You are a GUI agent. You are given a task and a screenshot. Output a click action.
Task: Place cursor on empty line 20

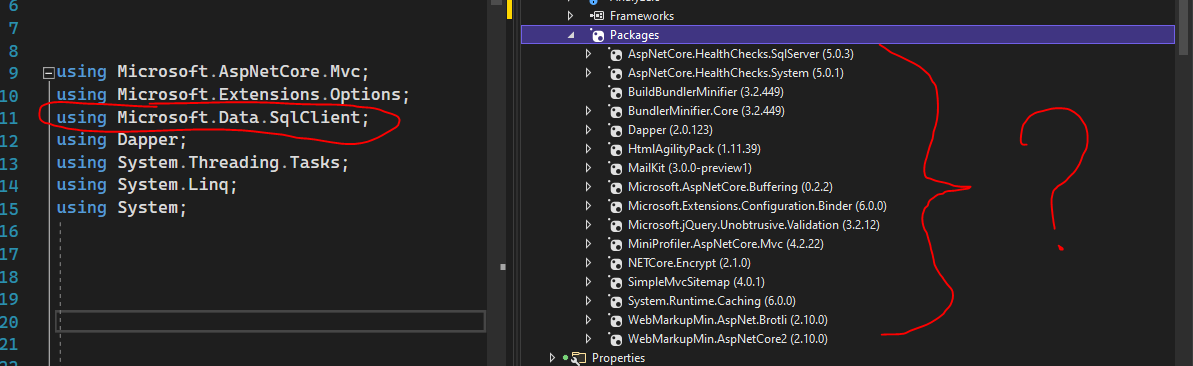tap(271, 321)
